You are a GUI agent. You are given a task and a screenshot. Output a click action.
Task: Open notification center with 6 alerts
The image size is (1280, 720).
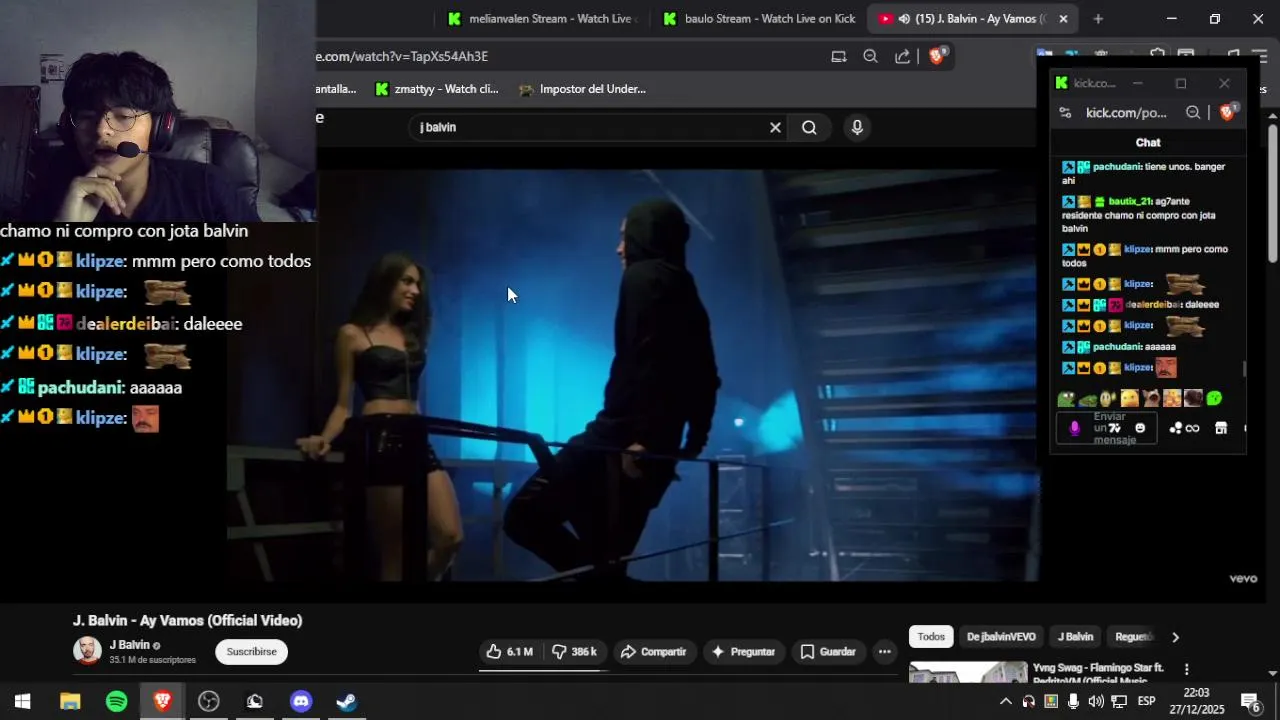[1250, 701]
